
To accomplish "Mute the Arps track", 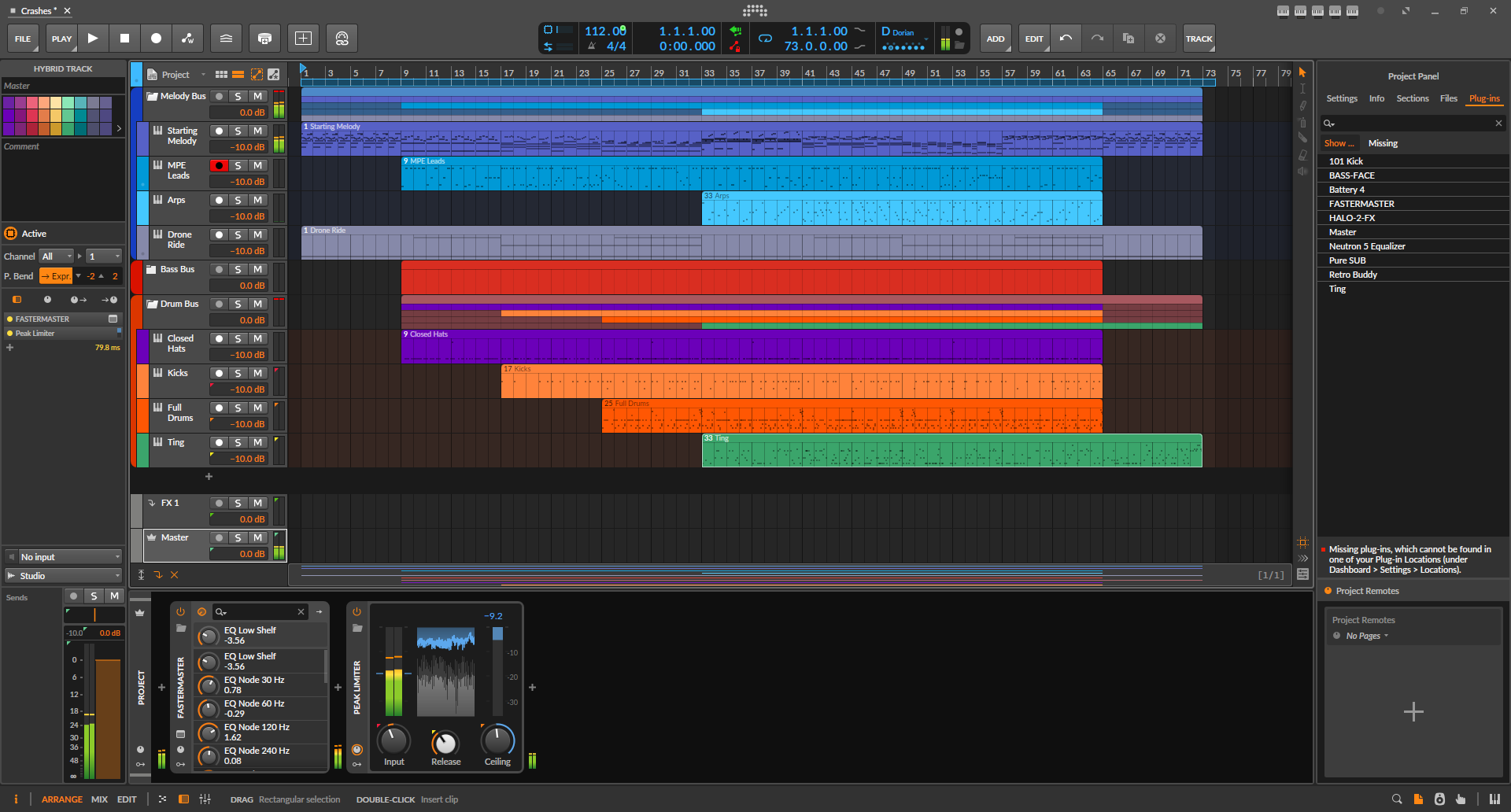I will tap(257, 200).
